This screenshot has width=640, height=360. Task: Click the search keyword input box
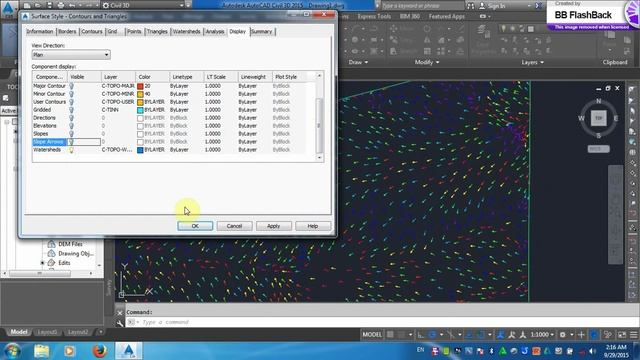pos(422,6)
